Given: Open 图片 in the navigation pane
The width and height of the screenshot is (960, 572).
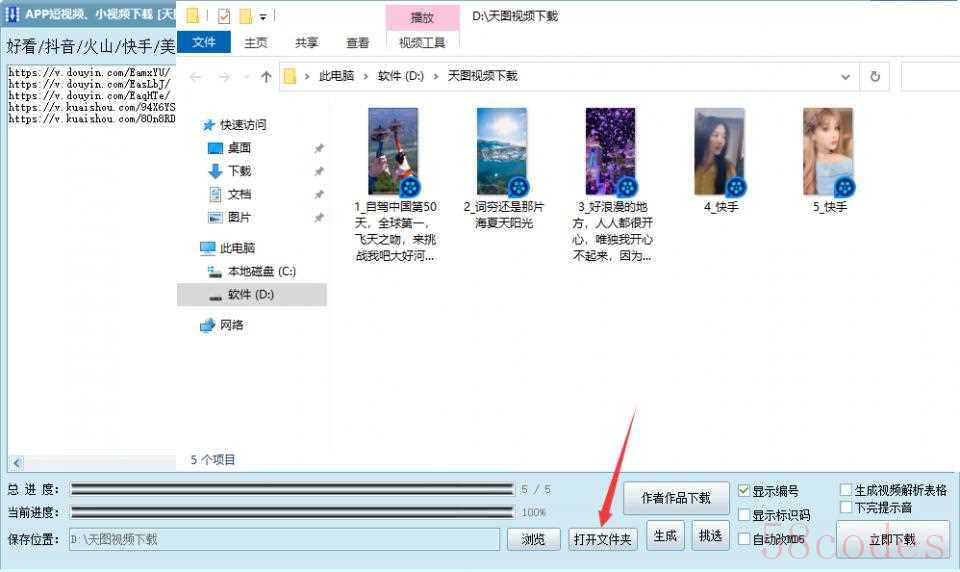Looking at the screenshot, I should 239,217.
